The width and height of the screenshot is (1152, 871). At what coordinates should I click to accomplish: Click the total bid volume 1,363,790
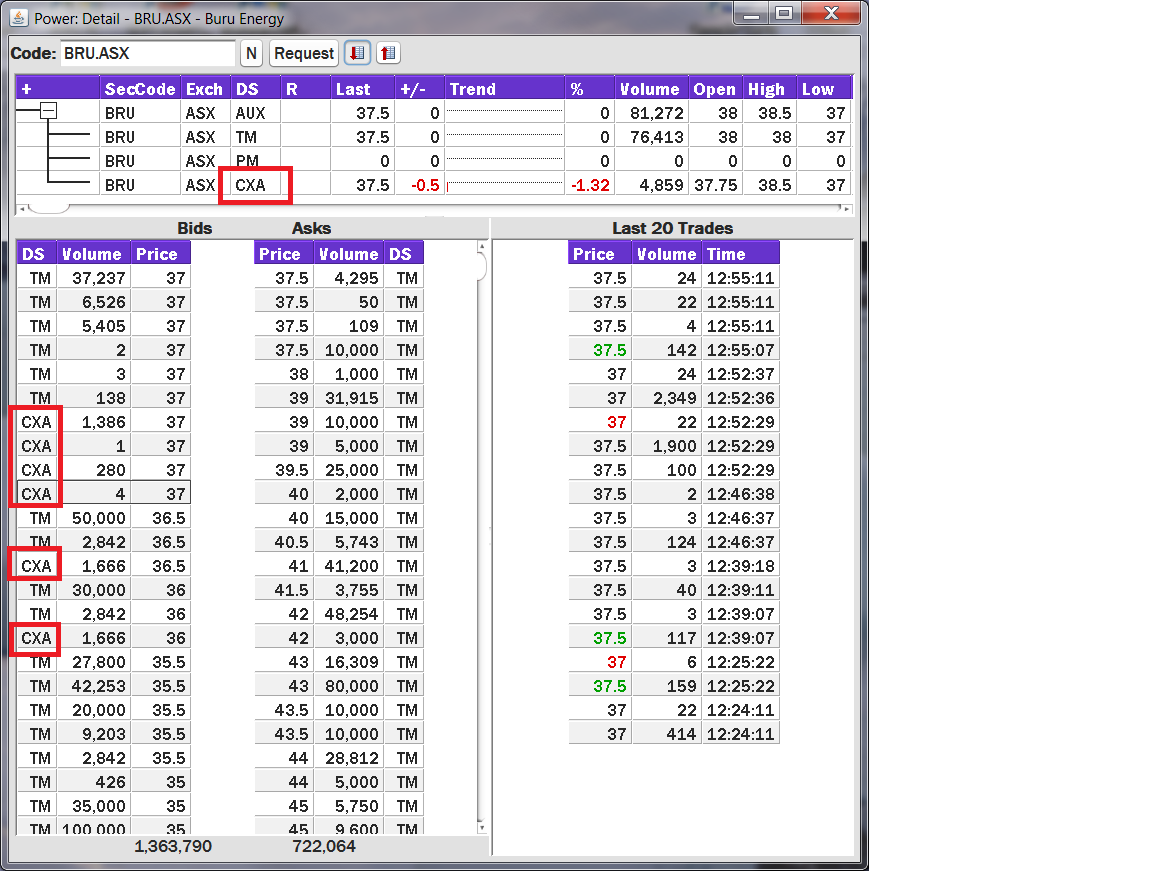pyautogui.click(x=173, y=846)
